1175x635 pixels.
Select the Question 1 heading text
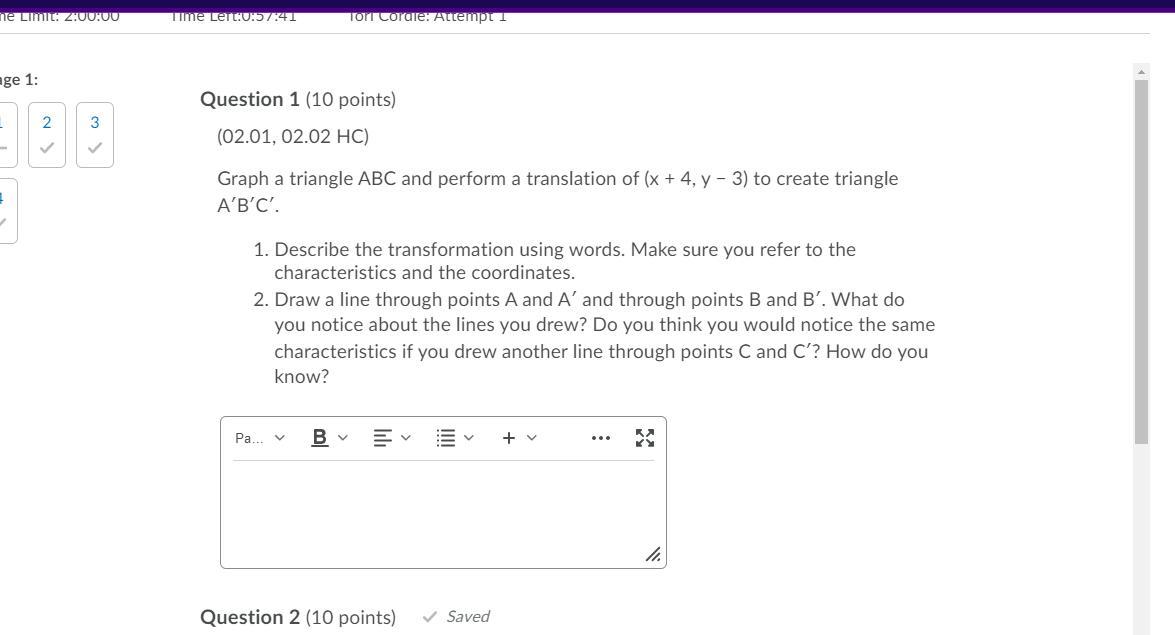[297, 99]
